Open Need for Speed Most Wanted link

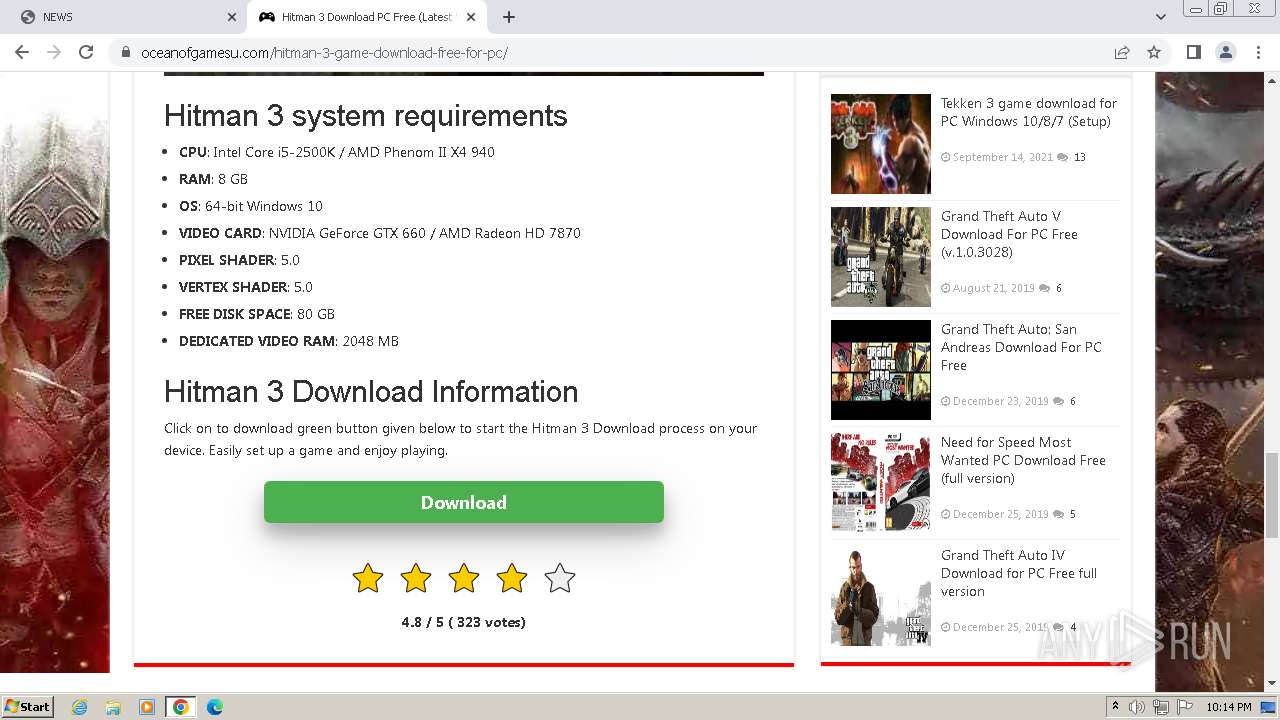point(1023,460)
